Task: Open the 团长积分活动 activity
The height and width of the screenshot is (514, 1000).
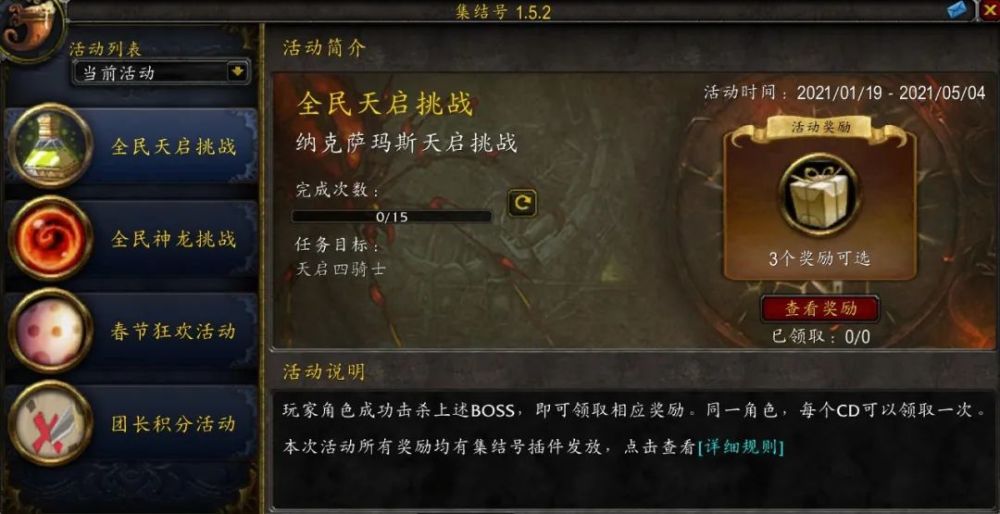Action: tap(132, 423)
